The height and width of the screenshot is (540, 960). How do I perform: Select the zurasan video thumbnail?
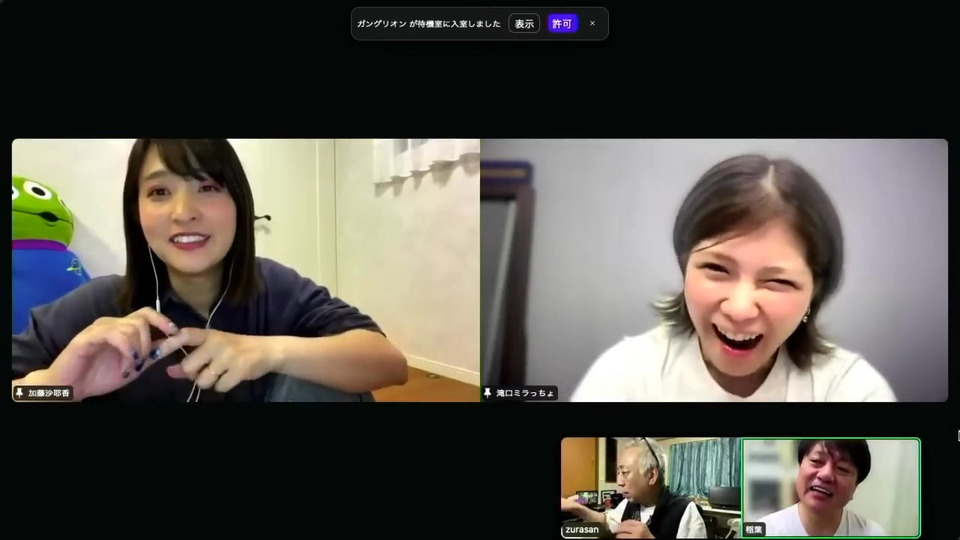coord(651,488)
